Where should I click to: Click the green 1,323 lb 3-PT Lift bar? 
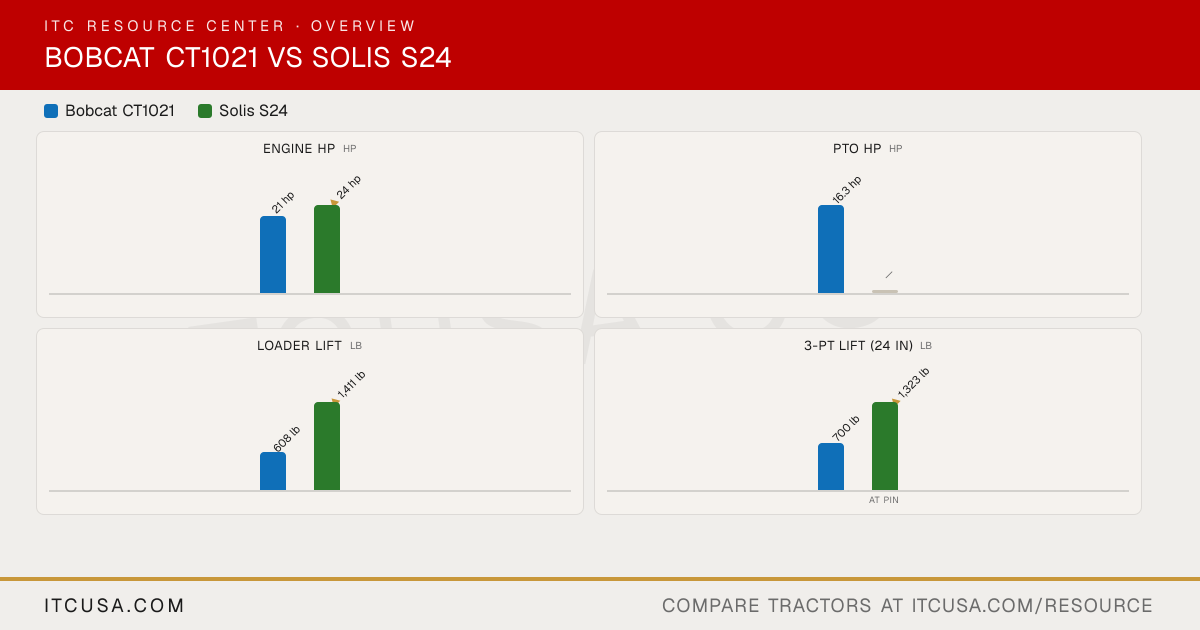885,446
